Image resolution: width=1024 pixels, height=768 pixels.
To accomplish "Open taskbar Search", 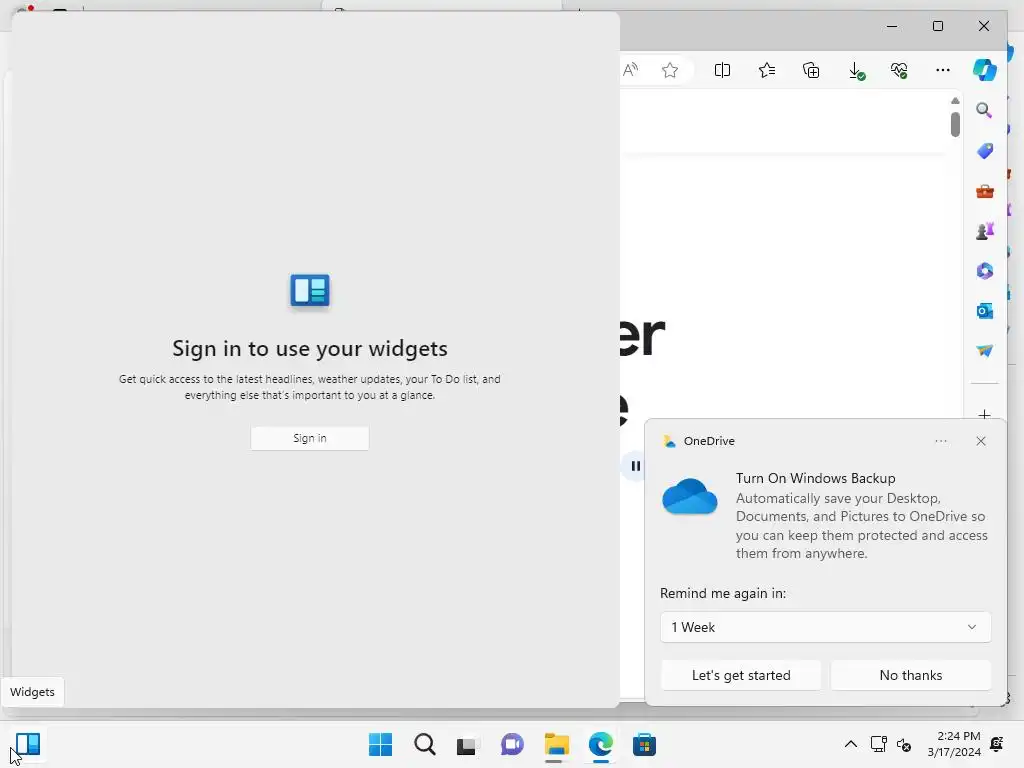I will tap(424, 744).
